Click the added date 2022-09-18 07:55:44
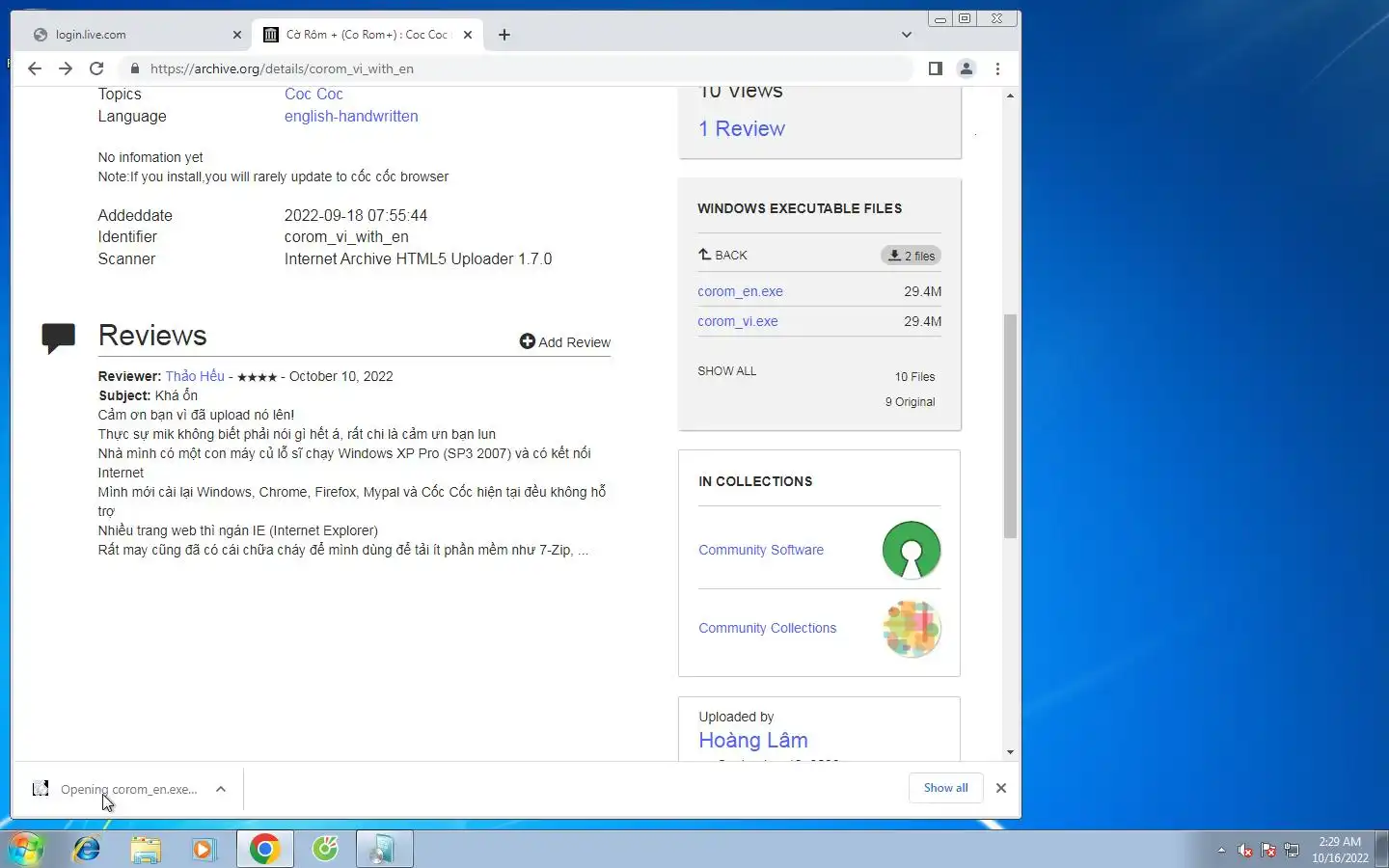This screenshot has height=868, width=1389. click(356, 215)
